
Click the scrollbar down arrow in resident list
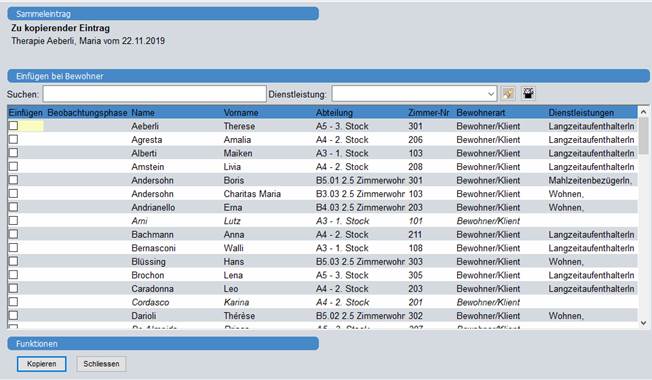pos(643,323)
